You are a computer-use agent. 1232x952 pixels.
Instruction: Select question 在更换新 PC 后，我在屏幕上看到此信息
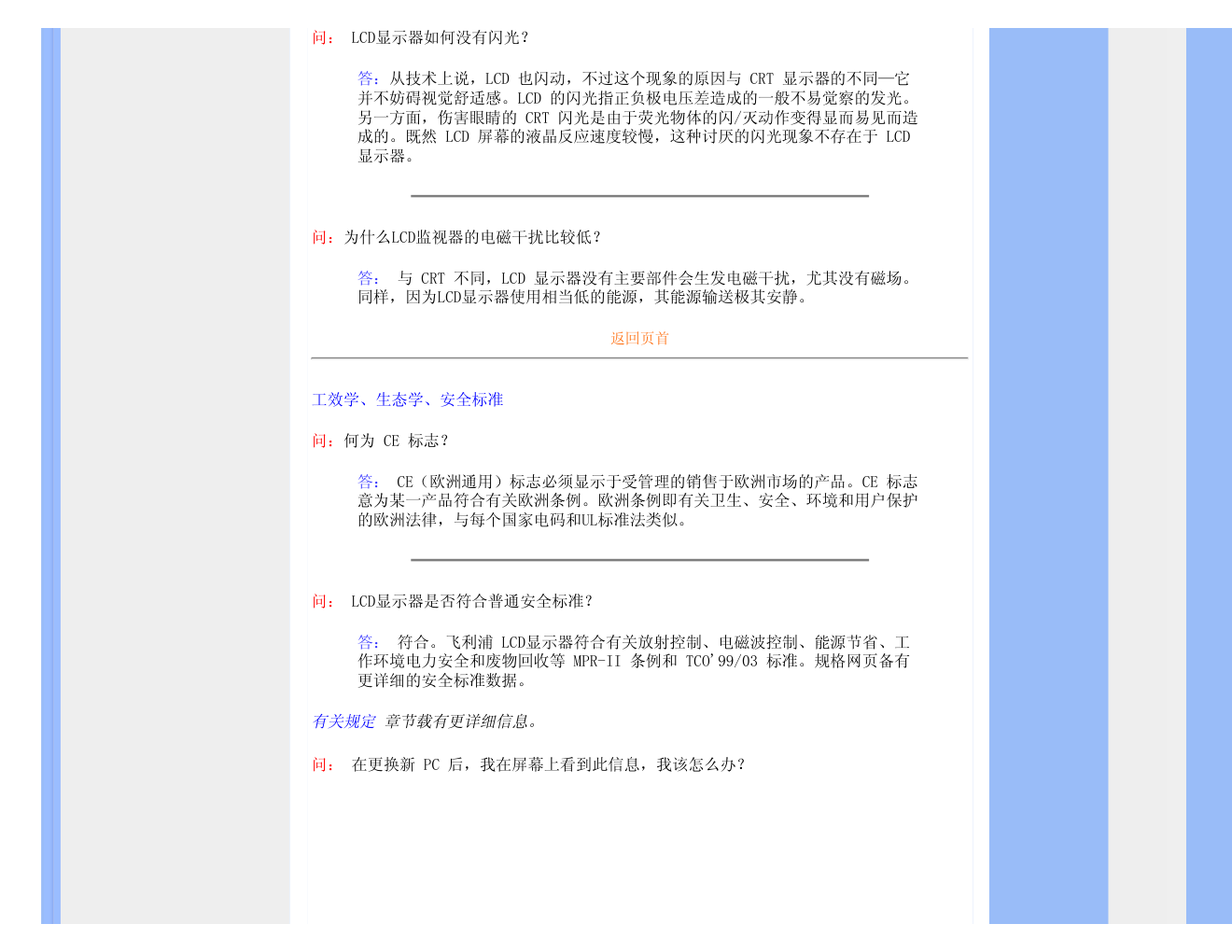pos(550,764)
